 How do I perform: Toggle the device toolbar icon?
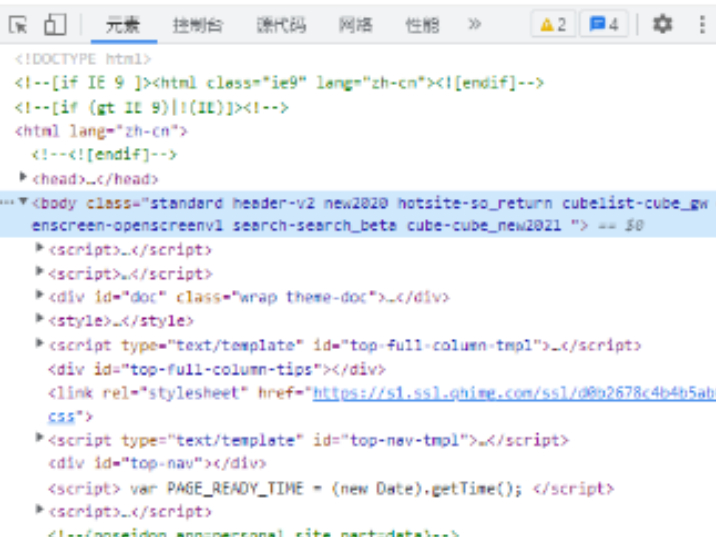click(55, 24)
